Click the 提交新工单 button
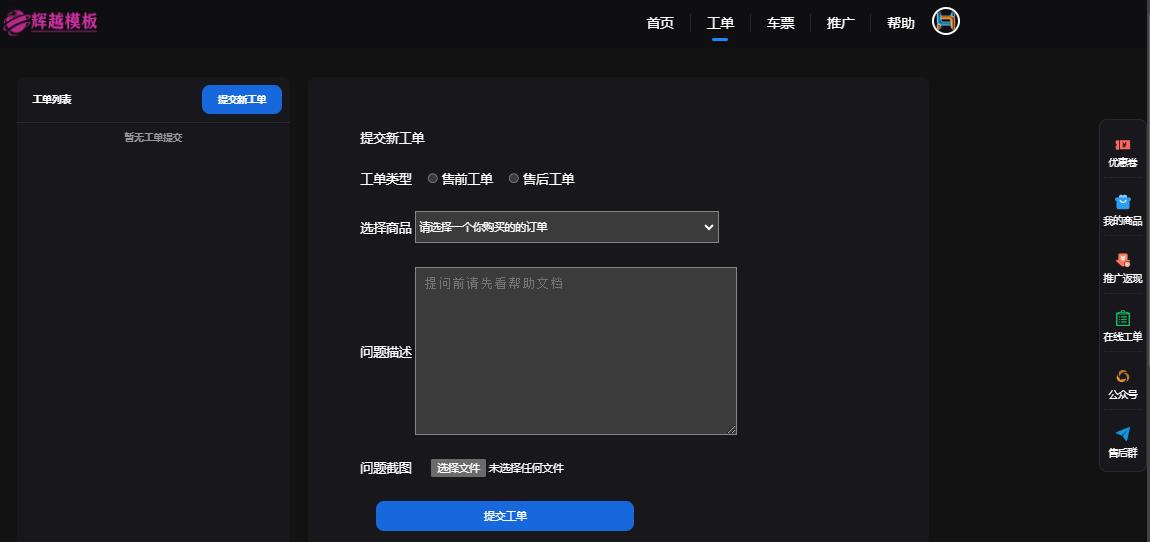Viewport: 1150px width, 542px height. point(242,100)
